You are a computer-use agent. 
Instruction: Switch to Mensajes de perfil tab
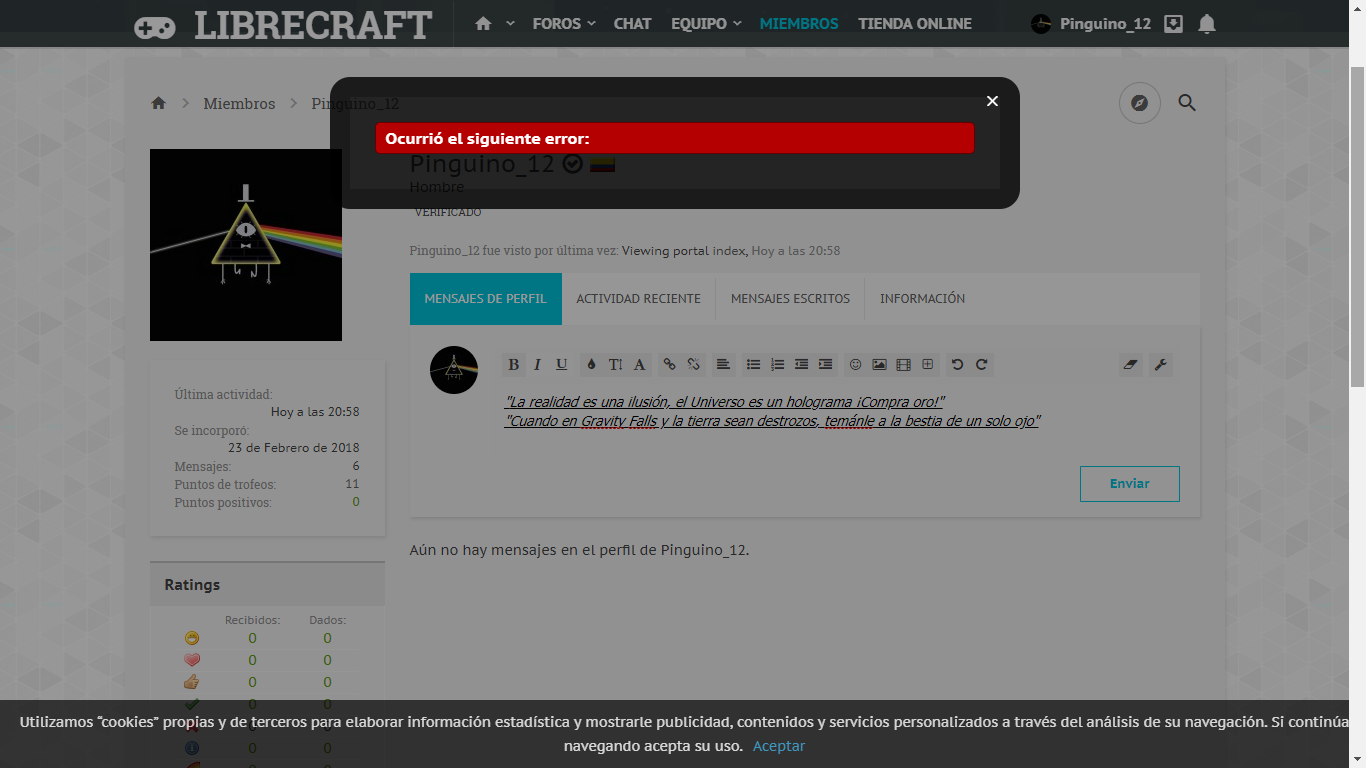click(x=486, y=299)
